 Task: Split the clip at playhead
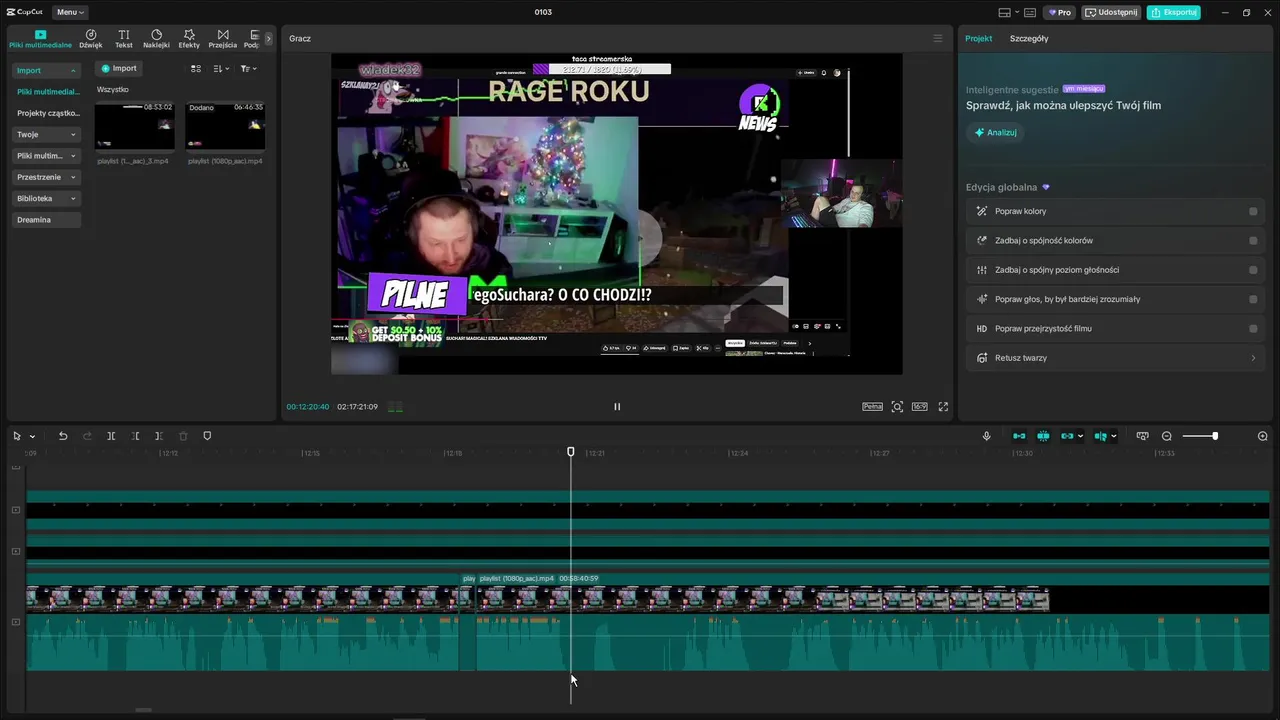click(111, 436)
